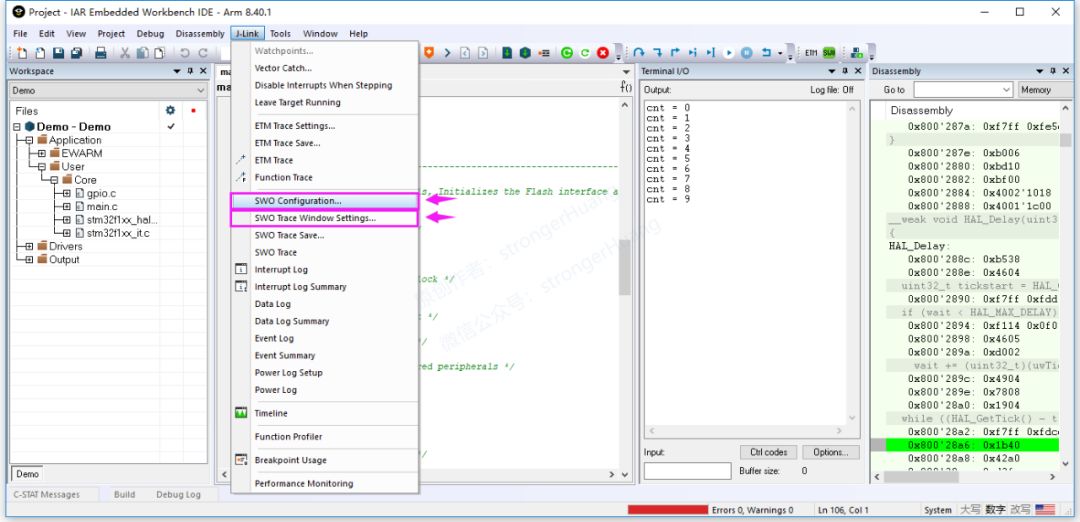Image resolution: width=1080 pixels, height=522 pixels.
Task: Click the green Download and Debug icon
Action: [x=567, y=53]
